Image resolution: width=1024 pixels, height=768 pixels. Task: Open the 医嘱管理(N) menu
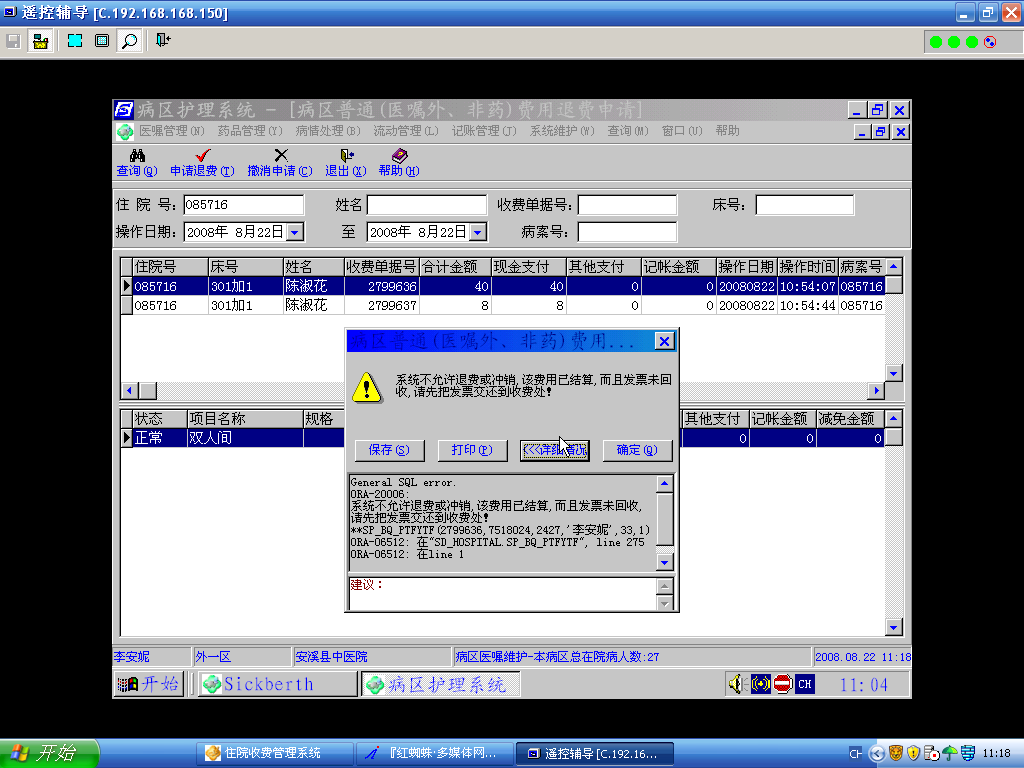172,131
